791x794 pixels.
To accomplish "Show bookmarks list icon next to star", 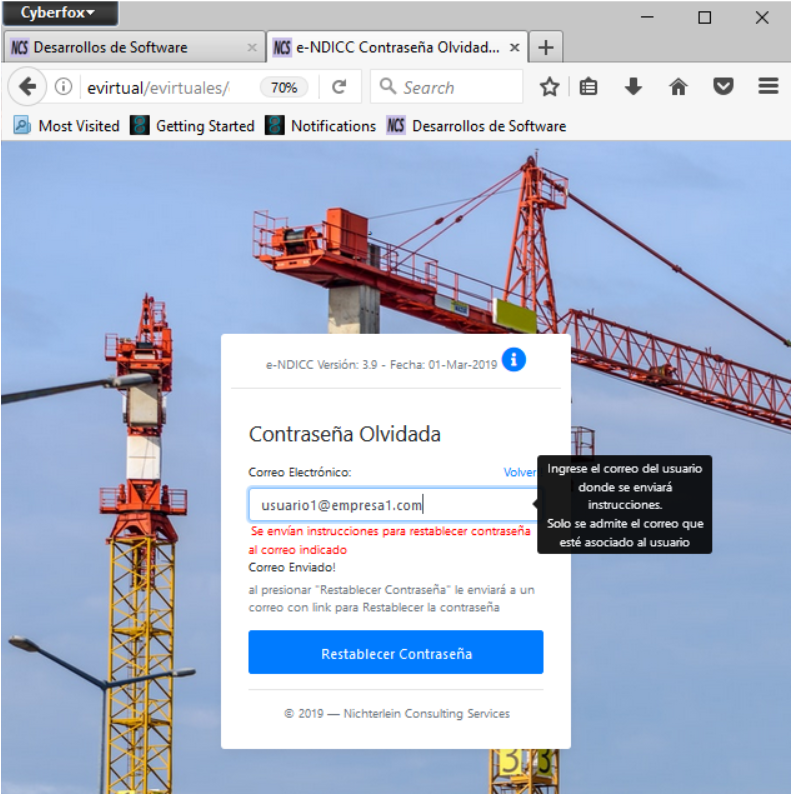I will (589, 87).
